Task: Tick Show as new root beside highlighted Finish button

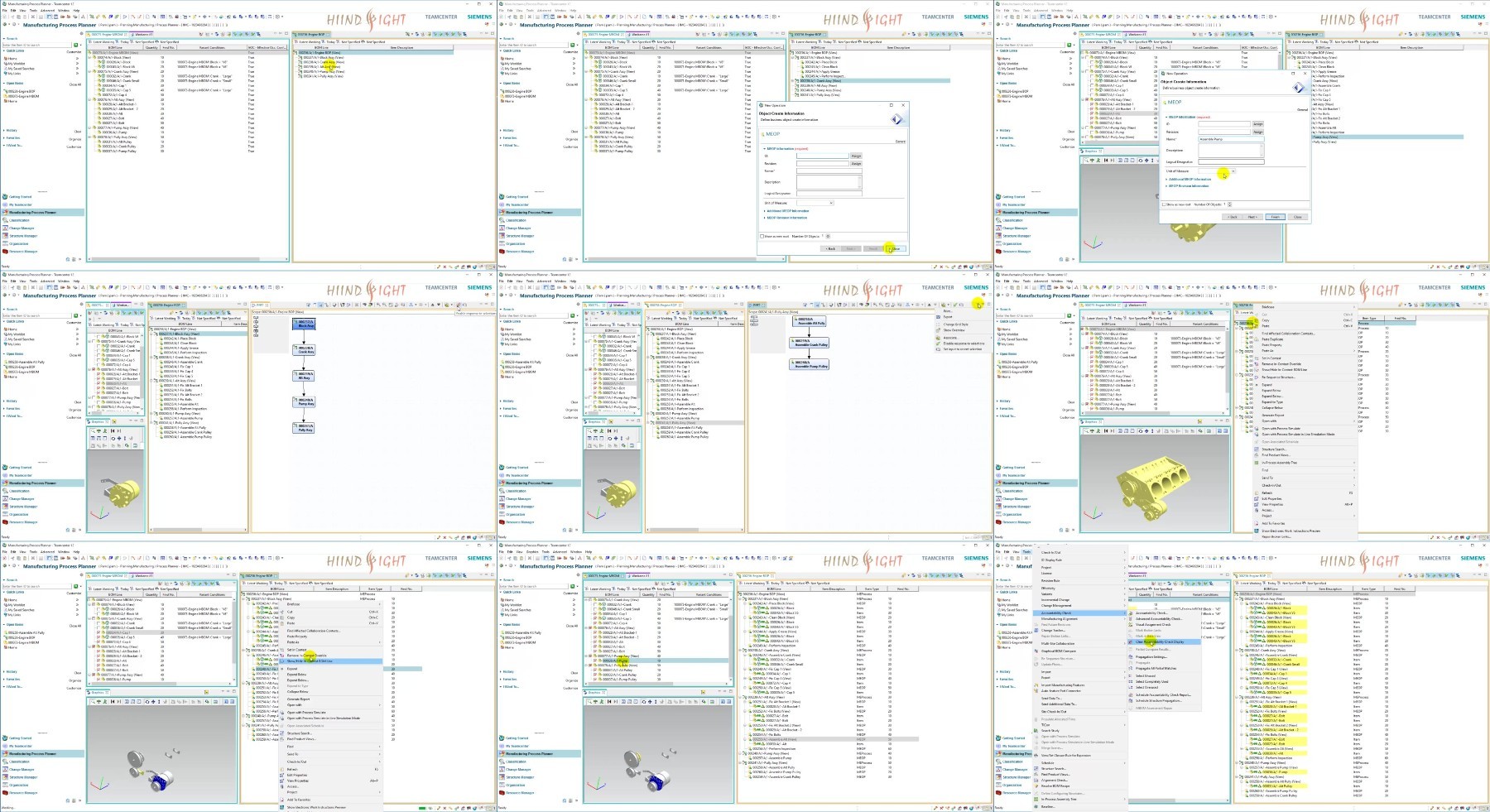Action: tap(1164, 204)
